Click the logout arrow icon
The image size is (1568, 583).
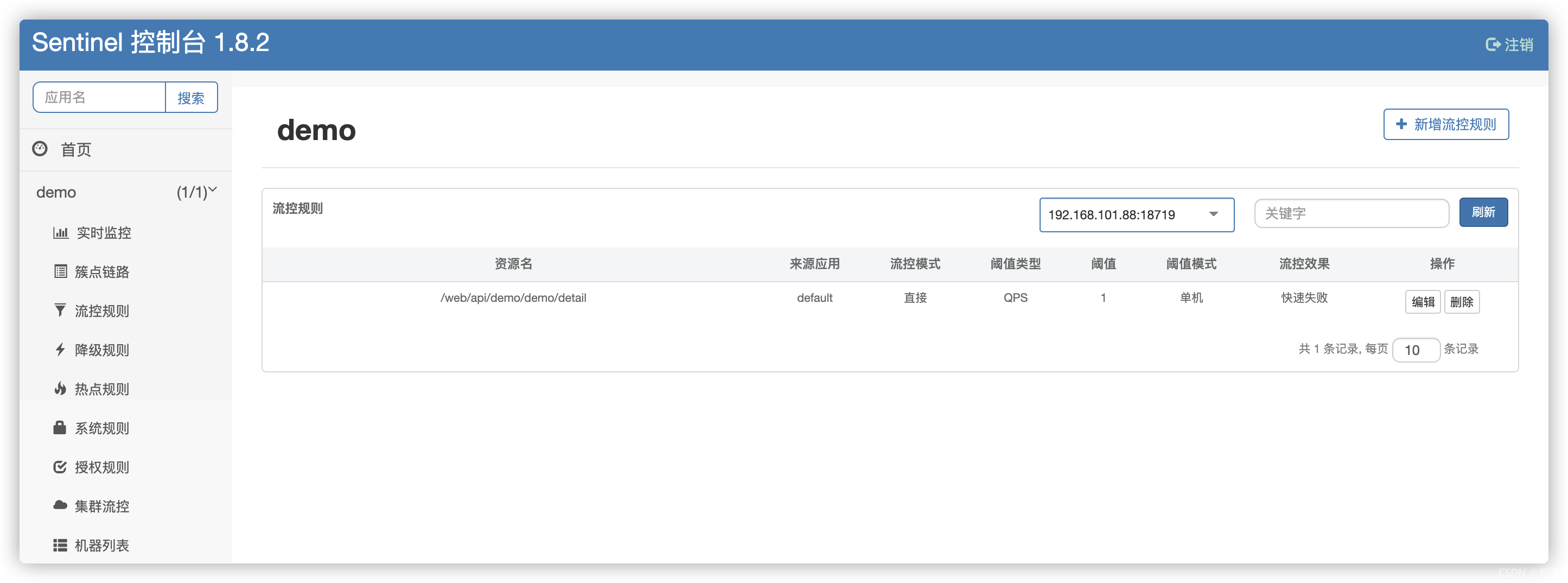click(x=1493, y=45)
